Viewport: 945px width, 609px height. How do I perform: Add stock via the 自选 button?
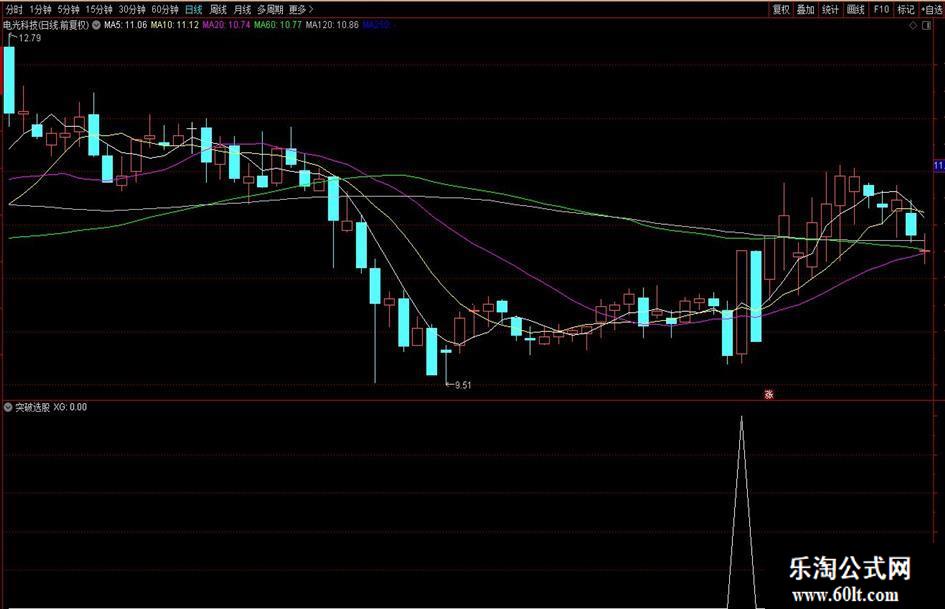(932, 10)
